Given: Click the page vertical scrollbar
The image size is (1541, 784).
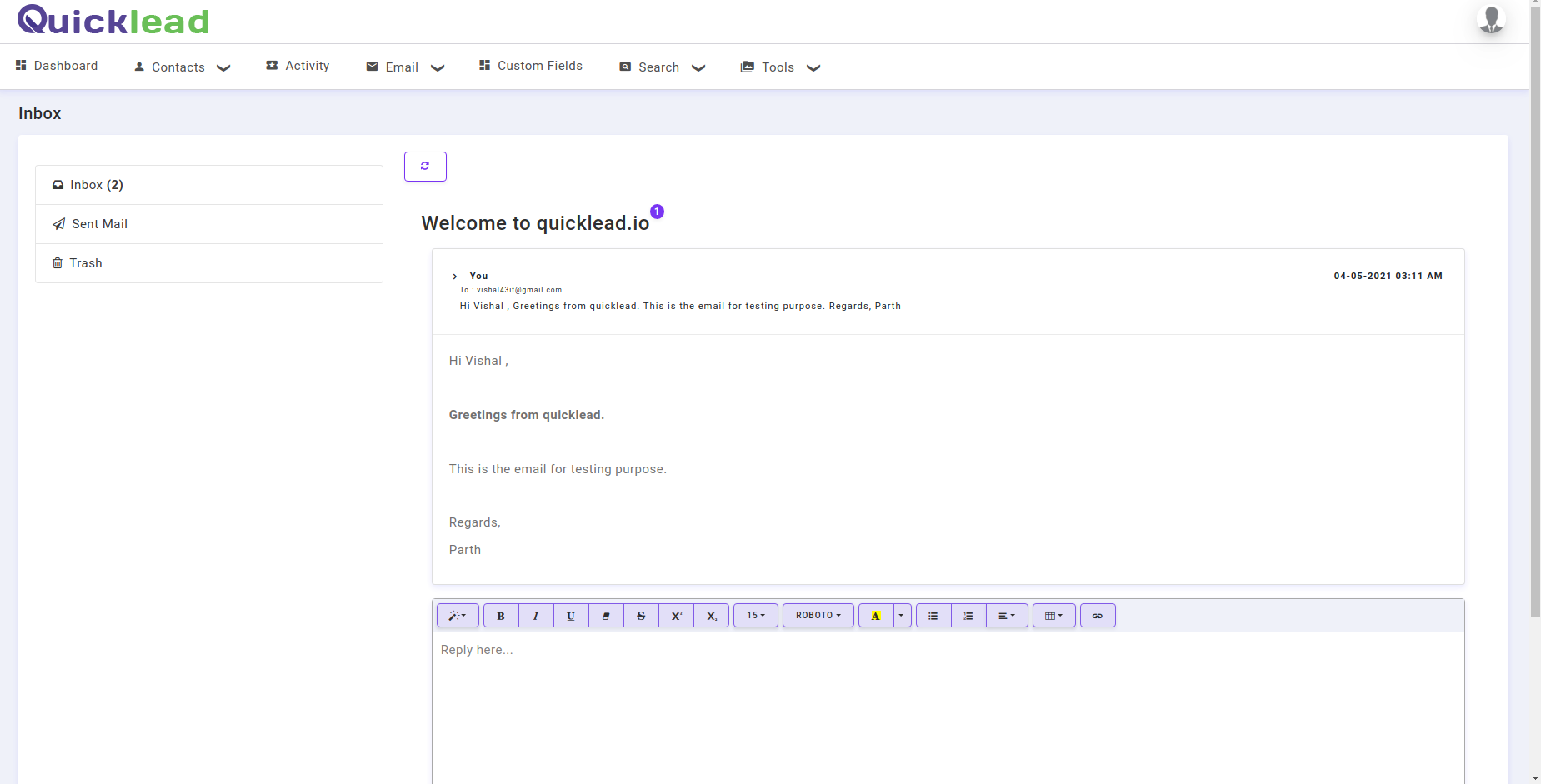Looking at the screenshot, I should pyautogui.click(x=1535, y=312).
